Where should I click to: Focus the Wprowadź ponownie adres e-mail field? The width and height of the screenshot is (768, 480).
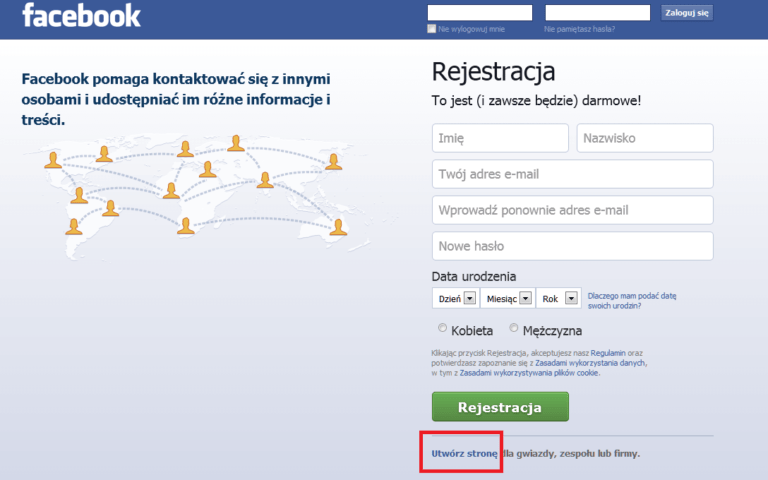pyautogui.click(x=573, y=210)
